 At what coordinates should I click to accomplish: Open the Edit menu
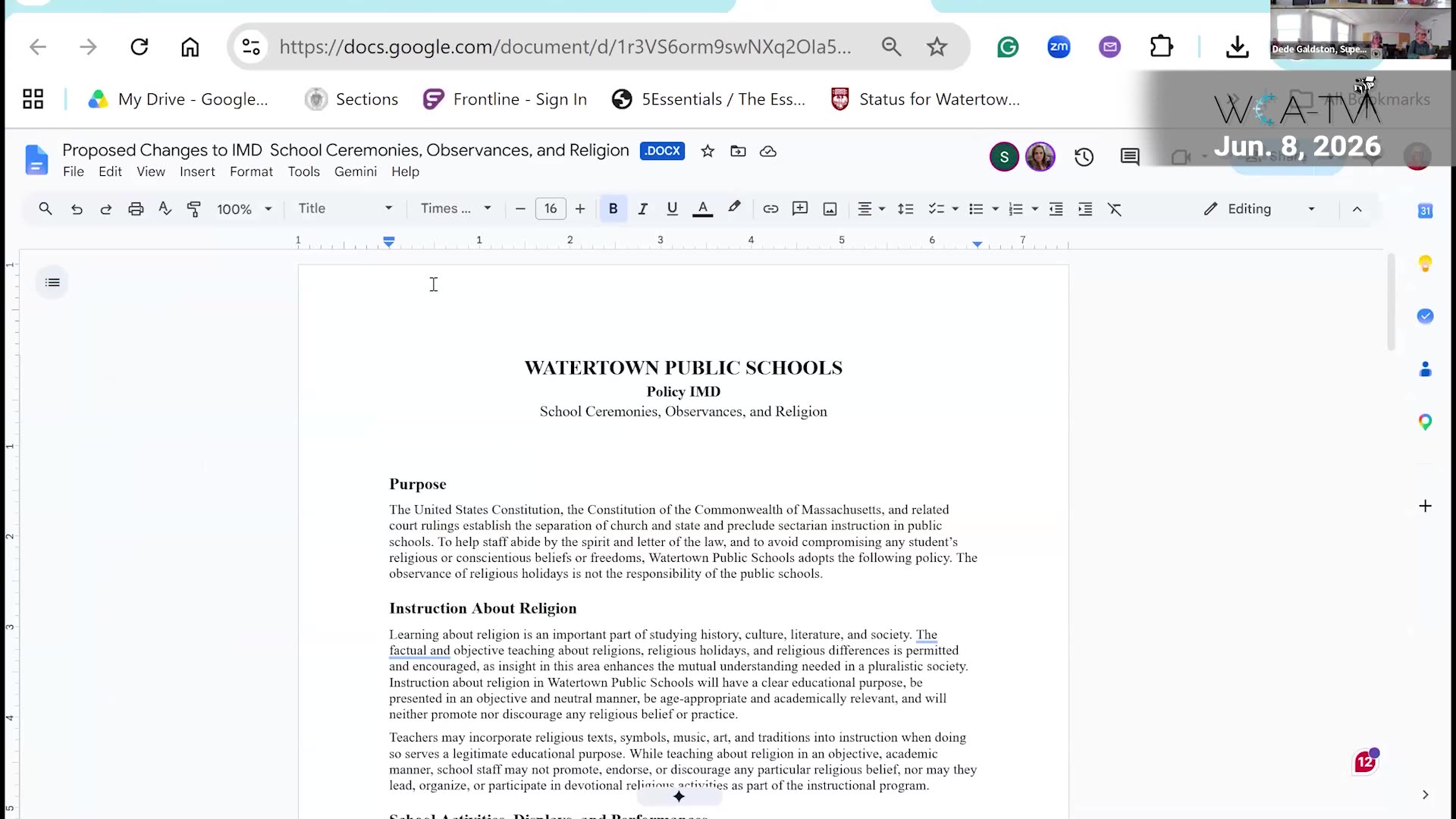point(110,171)
